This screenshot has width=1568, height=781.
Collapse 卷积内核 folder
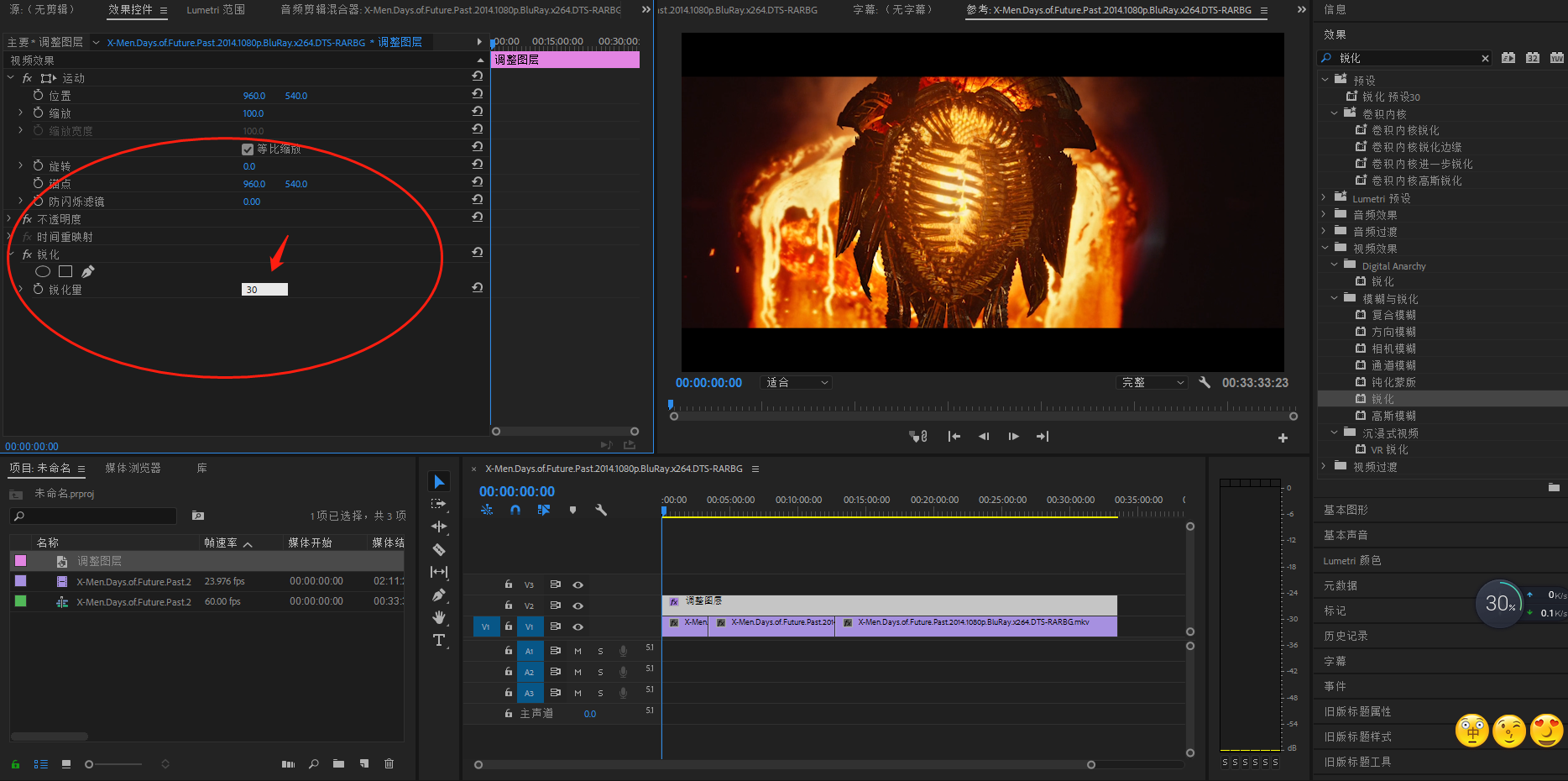[x=1334, y=113]
